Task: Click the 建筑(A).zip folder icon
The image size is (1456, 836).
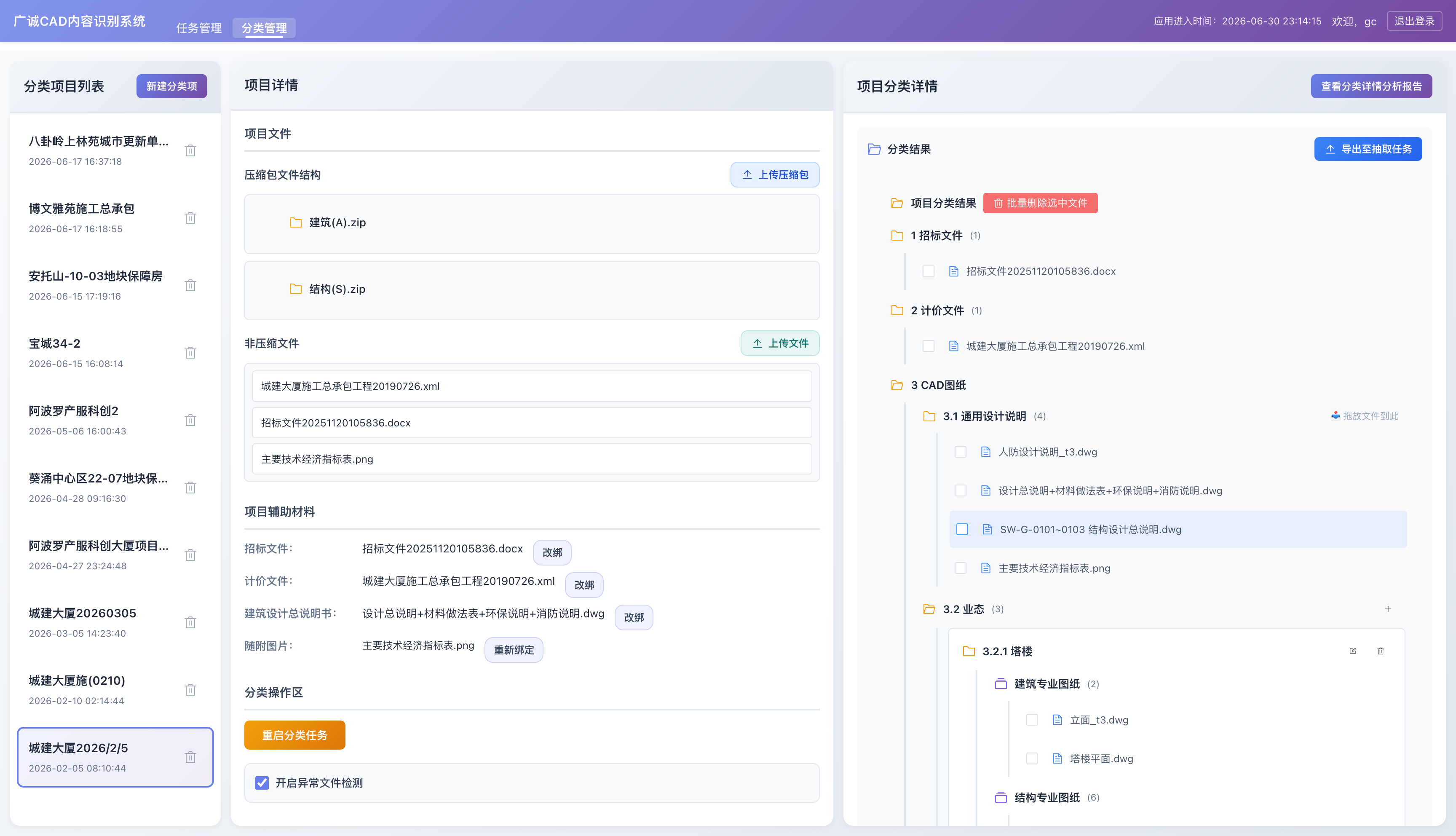Action: coord(296,223)
